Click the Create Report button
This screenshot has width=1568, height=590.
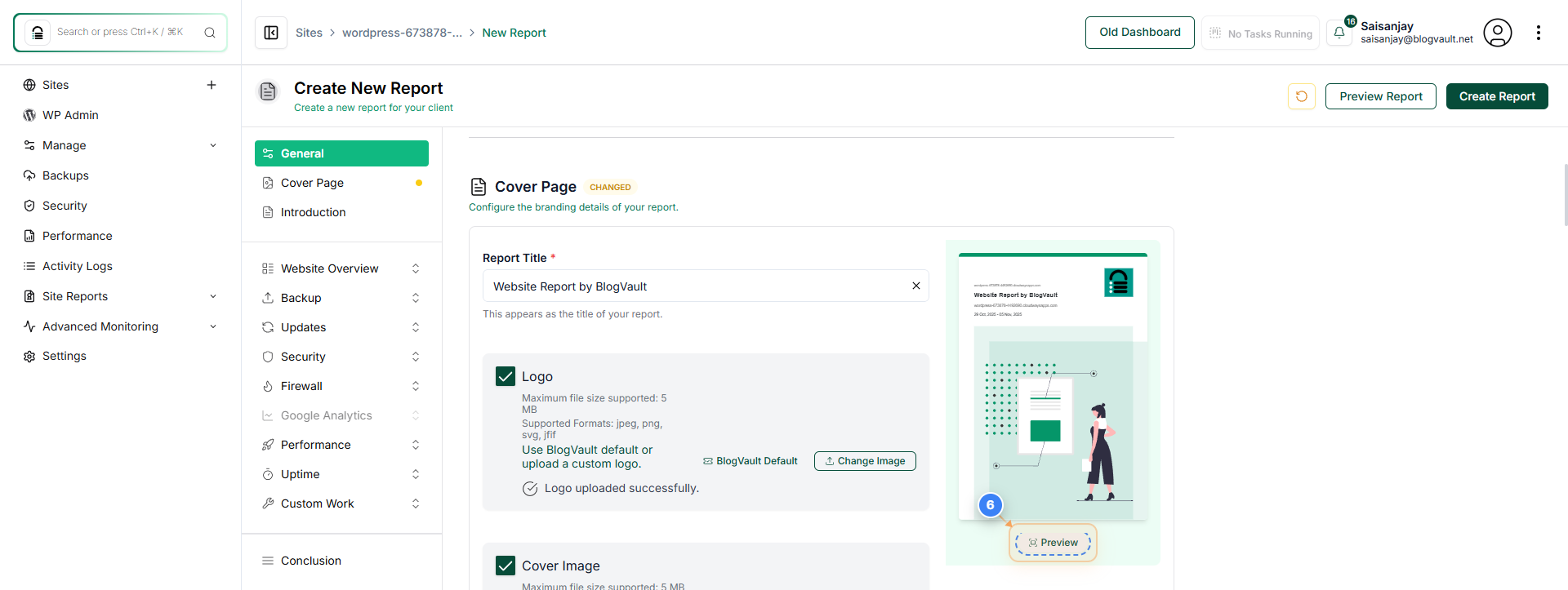pos(1497,96)
